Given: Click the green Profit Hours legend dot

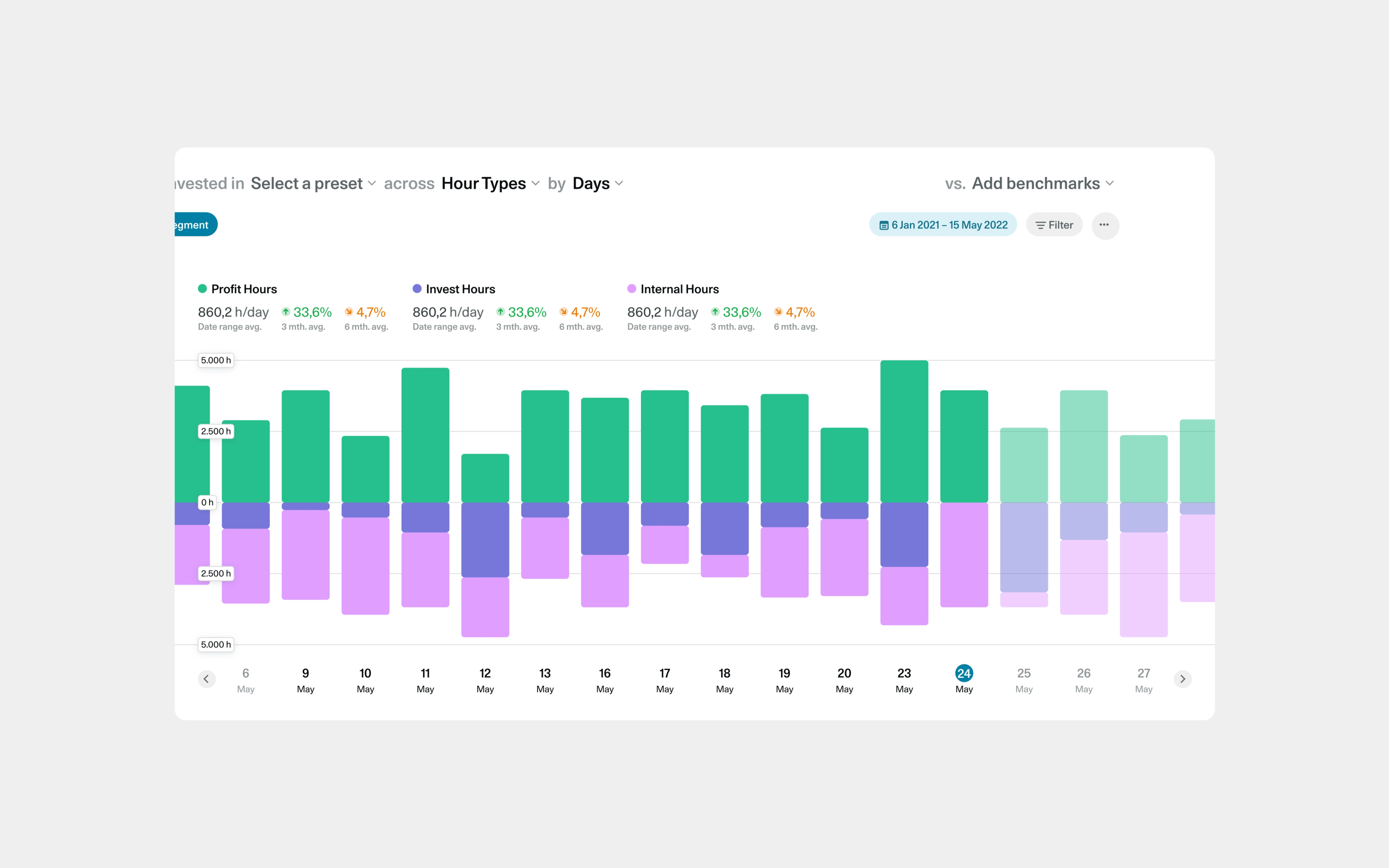Looking at the screenshot, I should [202, 289].
